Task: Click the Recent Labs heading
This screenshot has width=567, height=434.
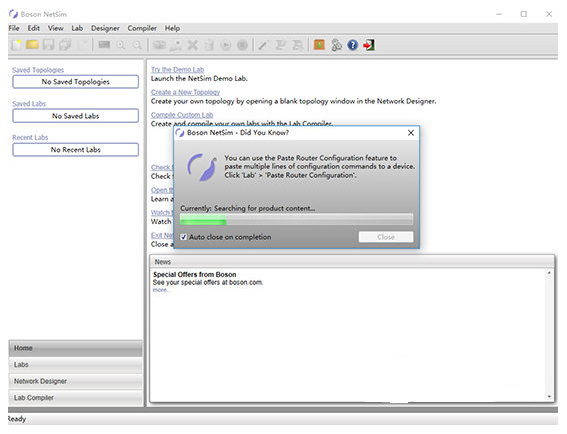Action: 30,137
